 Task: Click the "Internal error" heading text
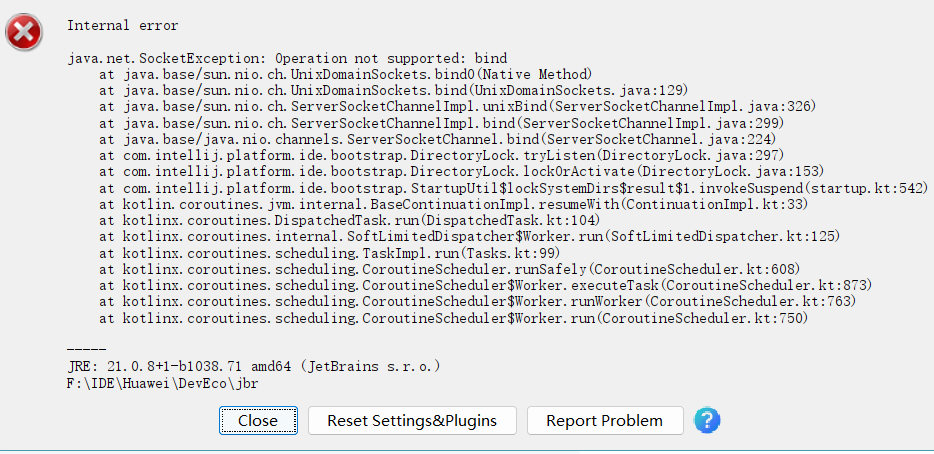pyautogui.click(x=123, y=25)
